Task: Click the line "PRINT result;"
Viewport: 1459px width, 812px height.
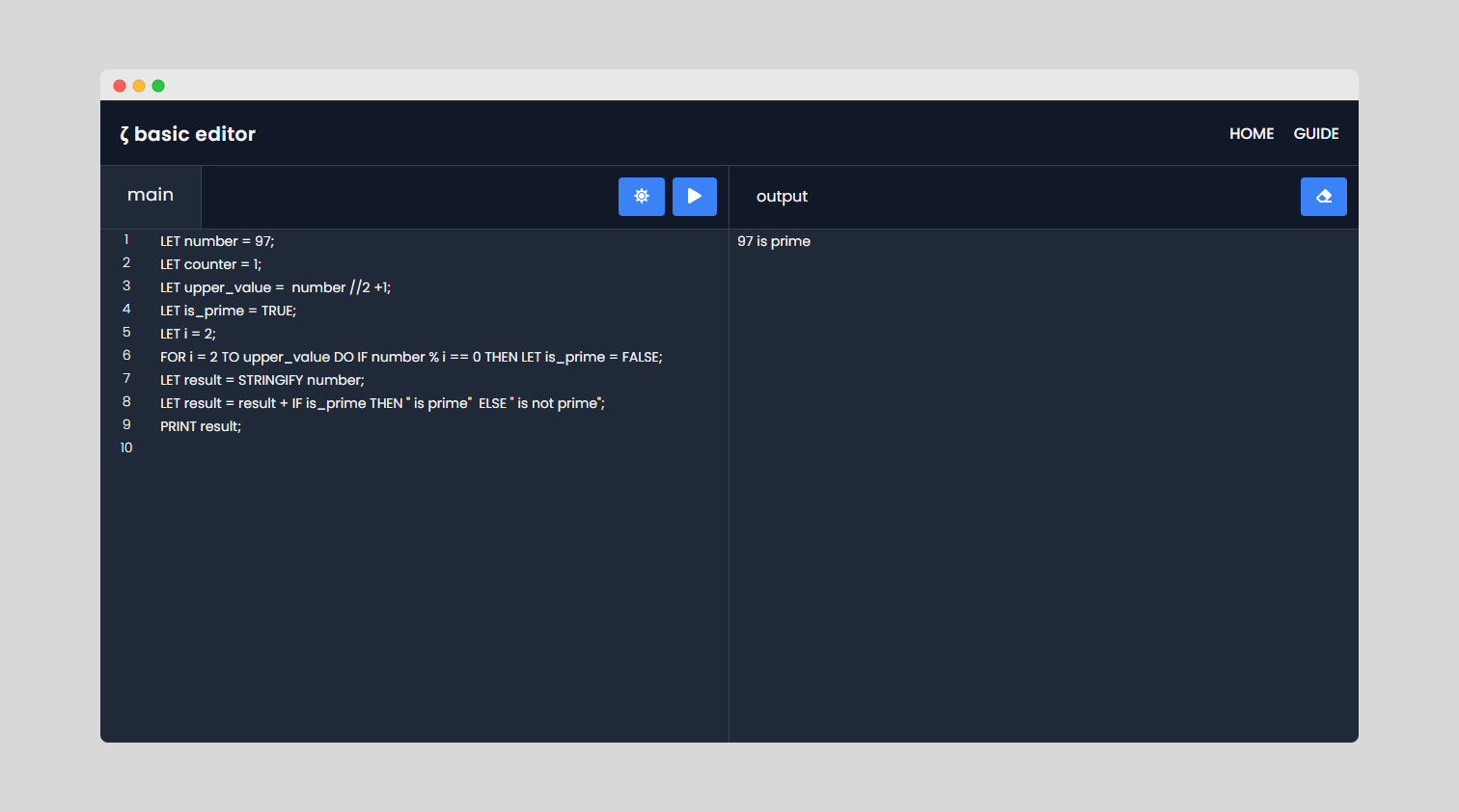Action: (201, 426)
